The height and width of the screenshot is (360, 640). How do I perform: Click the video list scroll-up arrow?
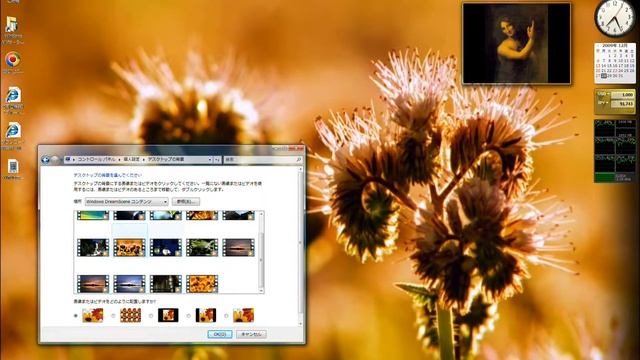261,214
